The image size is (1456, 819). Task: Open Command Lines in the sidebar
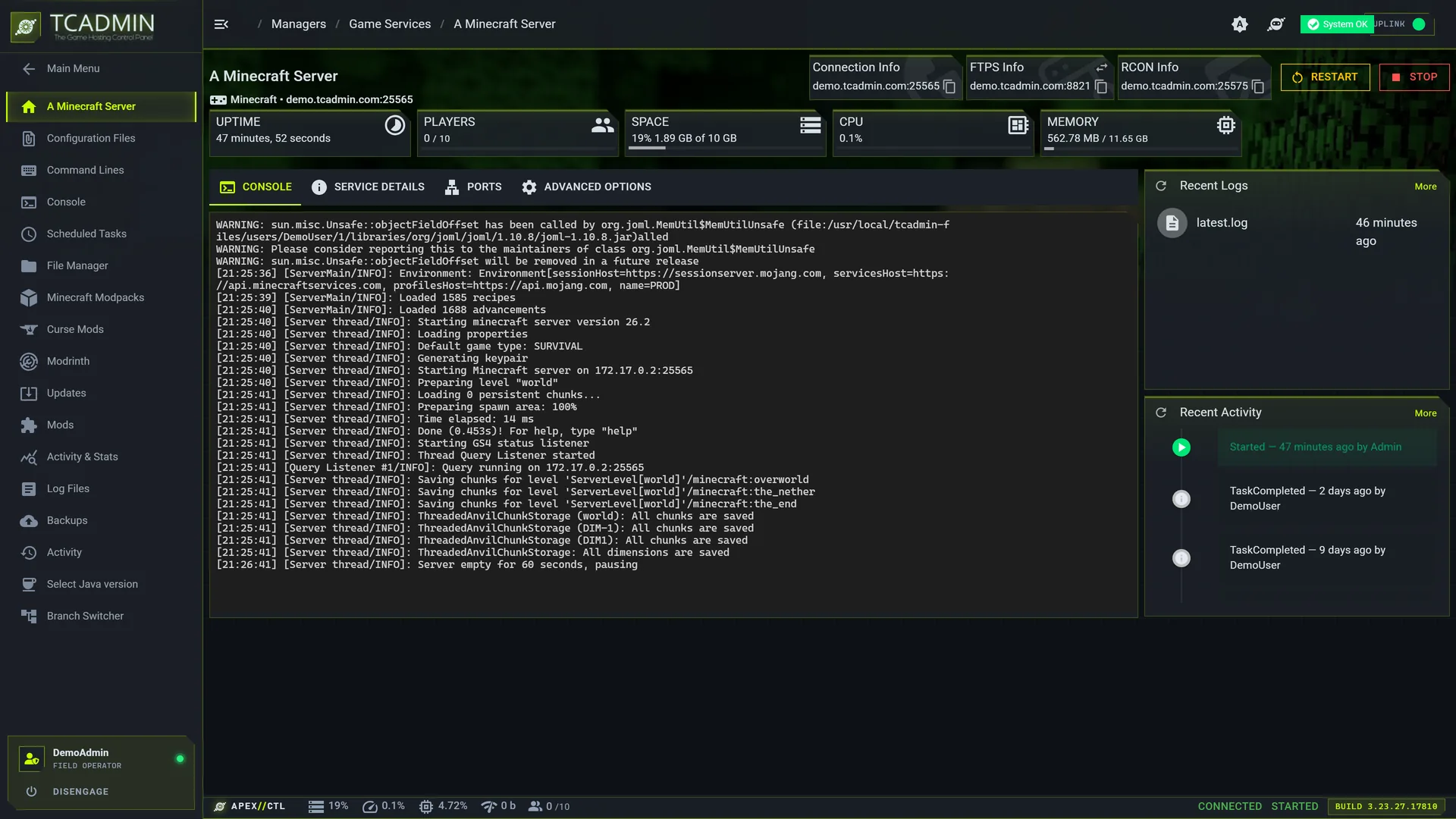102,171
